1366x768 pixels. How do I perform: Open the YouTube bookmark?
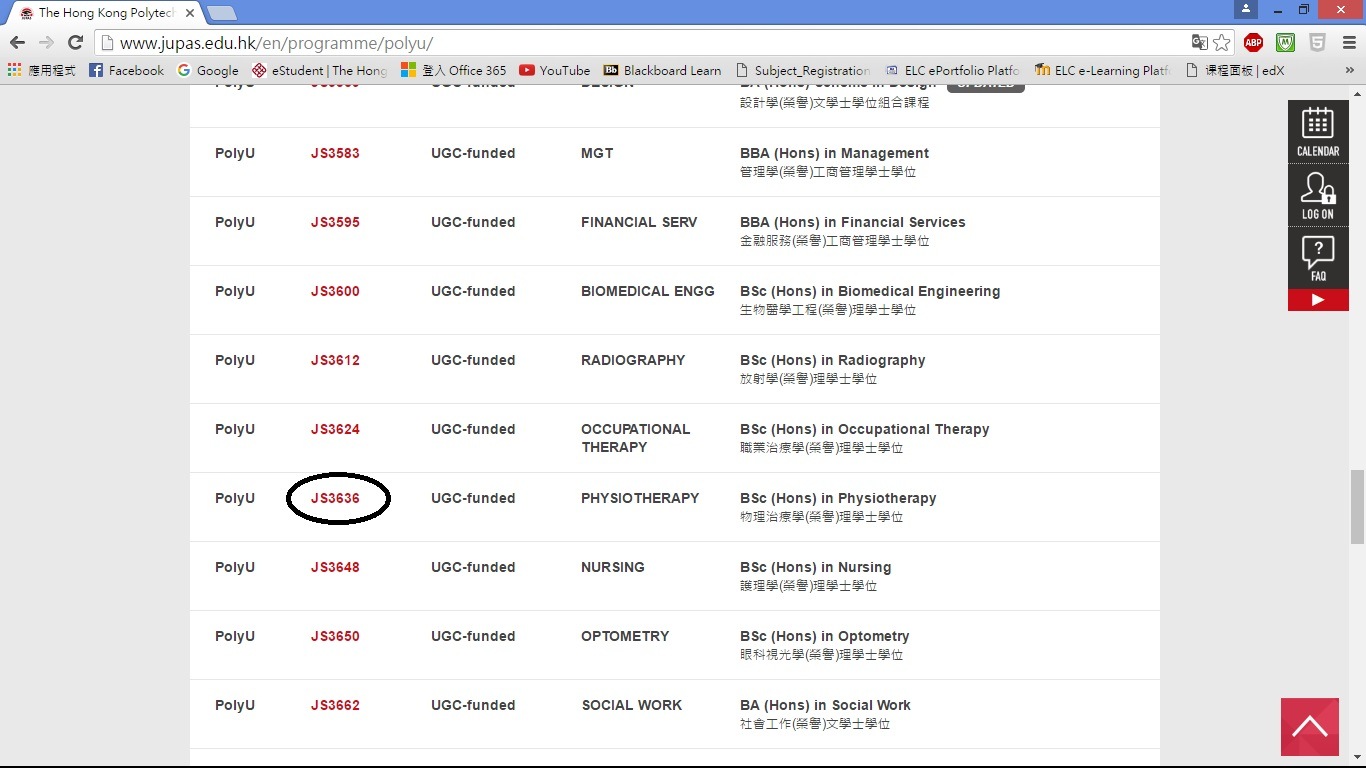(555, 70)
